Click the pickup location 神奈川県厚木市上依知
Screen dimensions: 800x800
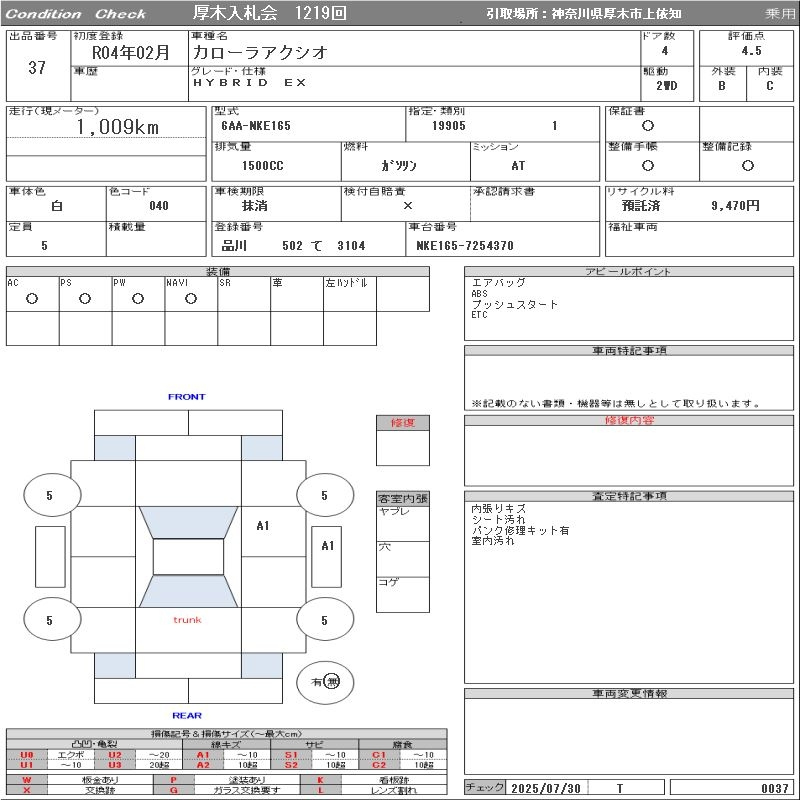pos(616,14)
